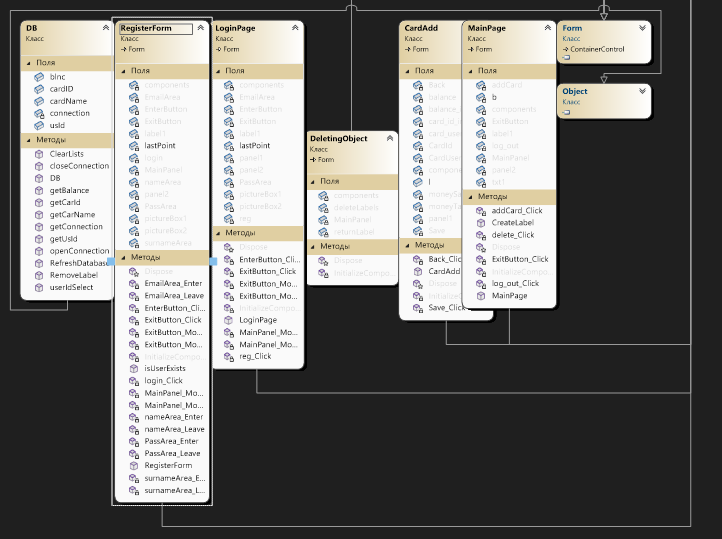The height and width of the screenshot is (539, 722).
Task: Select lastPoint field icon in RegisterForm
Action: point(134,146)
